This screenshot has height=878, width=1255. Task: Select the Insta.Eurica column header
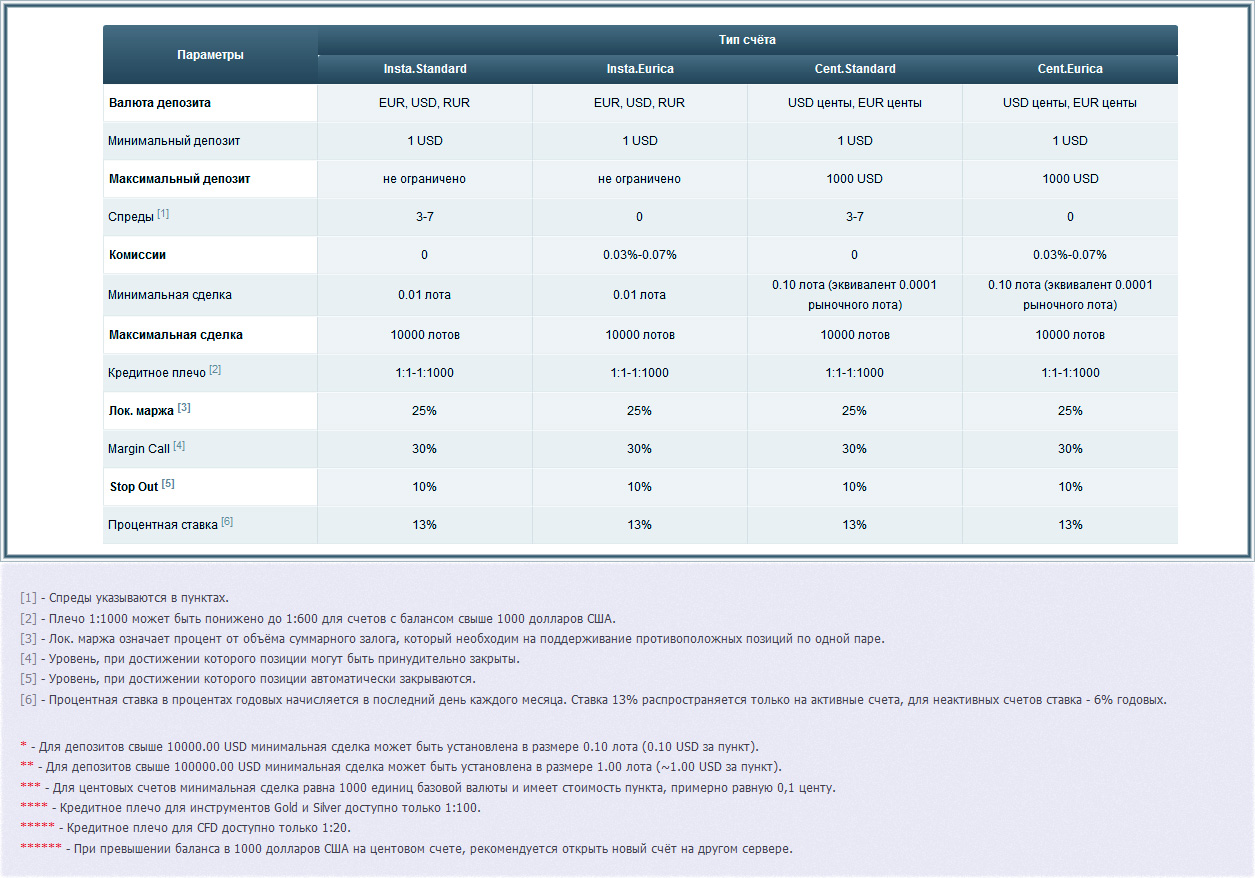640,69
